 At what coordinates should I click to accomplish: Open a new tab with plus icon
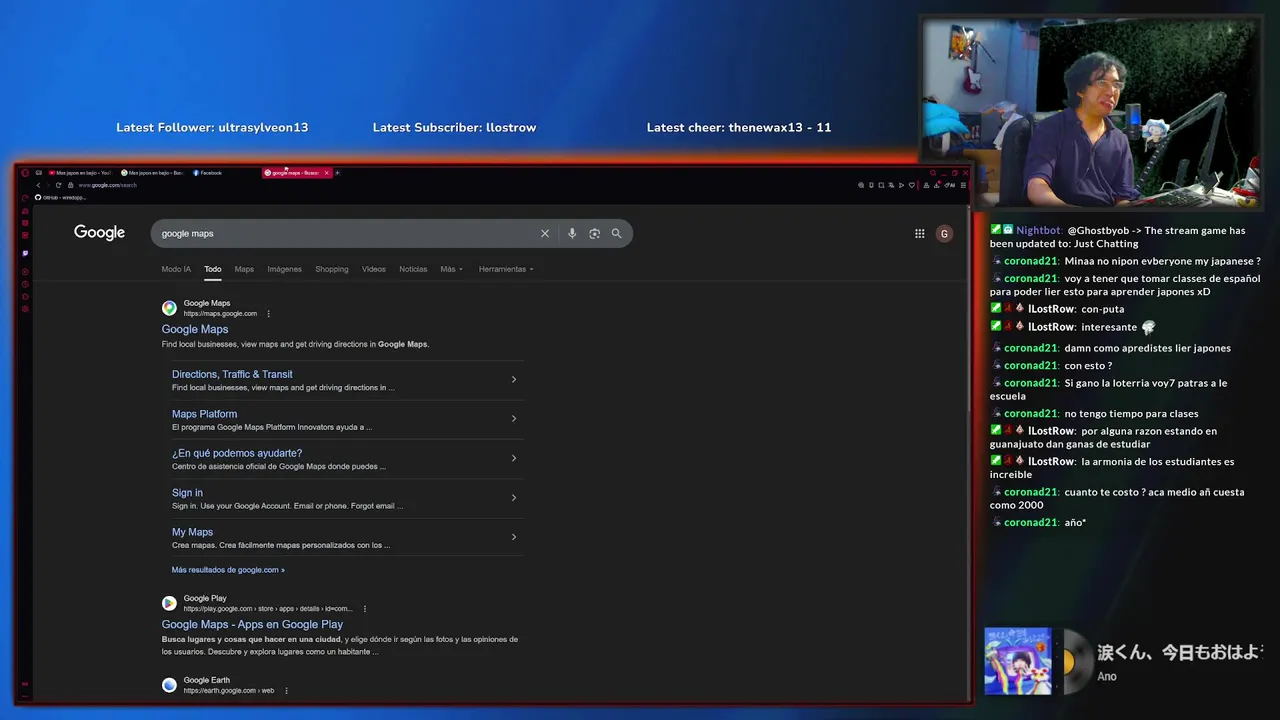click(x=337, y=173)
